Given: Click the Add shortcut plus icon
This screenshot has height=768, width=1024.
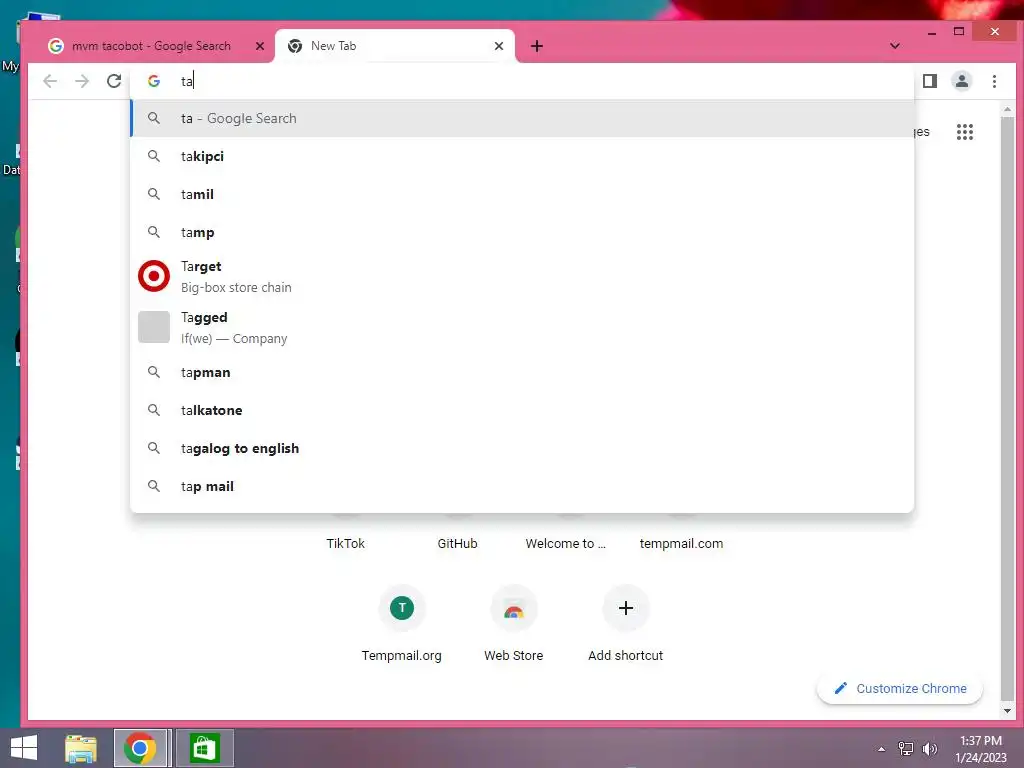Looking at the screenshot, I should click(626, 608).
